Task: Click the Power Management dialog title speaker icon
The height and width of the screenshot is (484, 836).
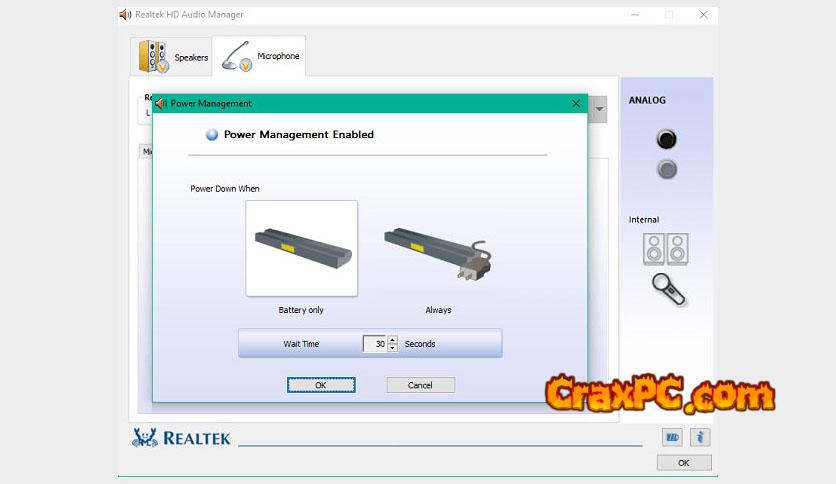Action: point(161,103)
